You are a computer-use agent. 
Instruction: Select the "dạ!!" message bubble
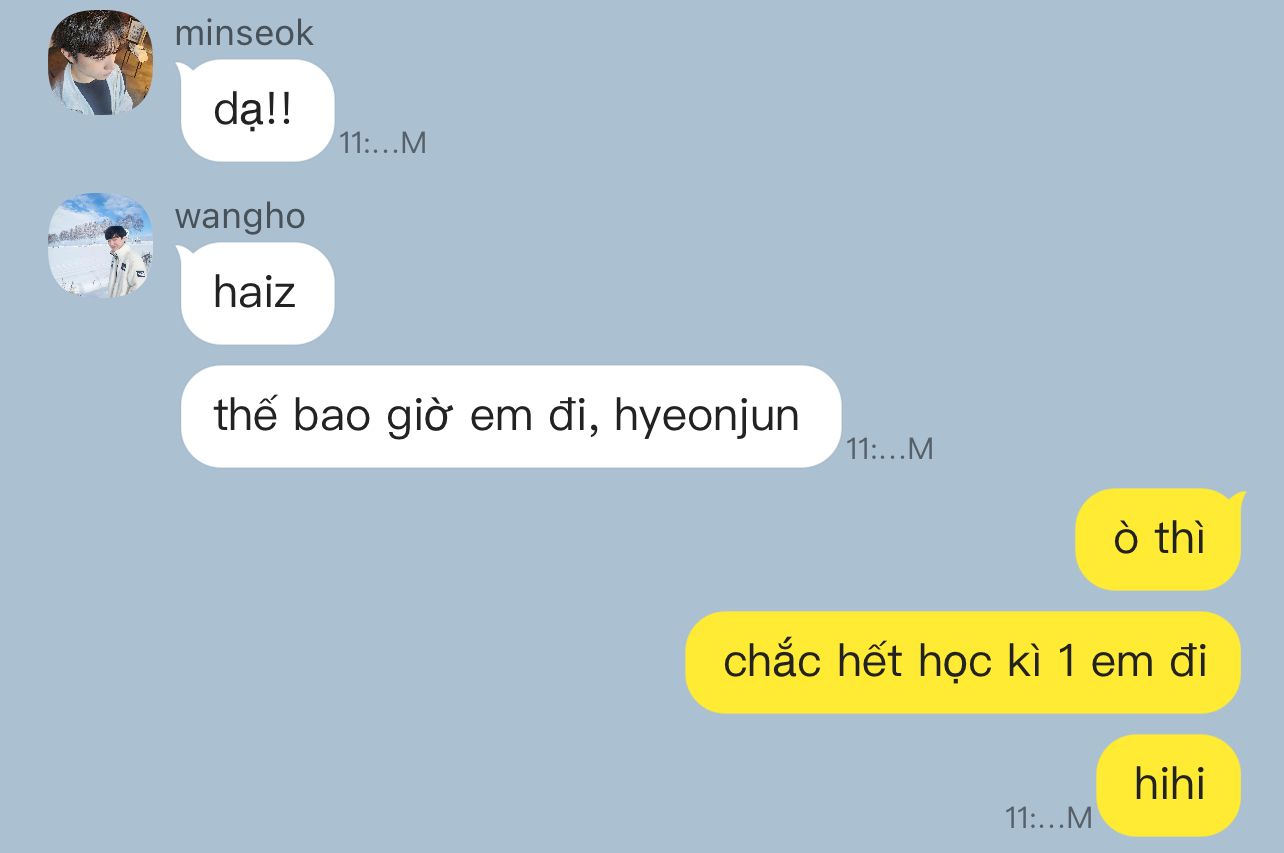256,110
